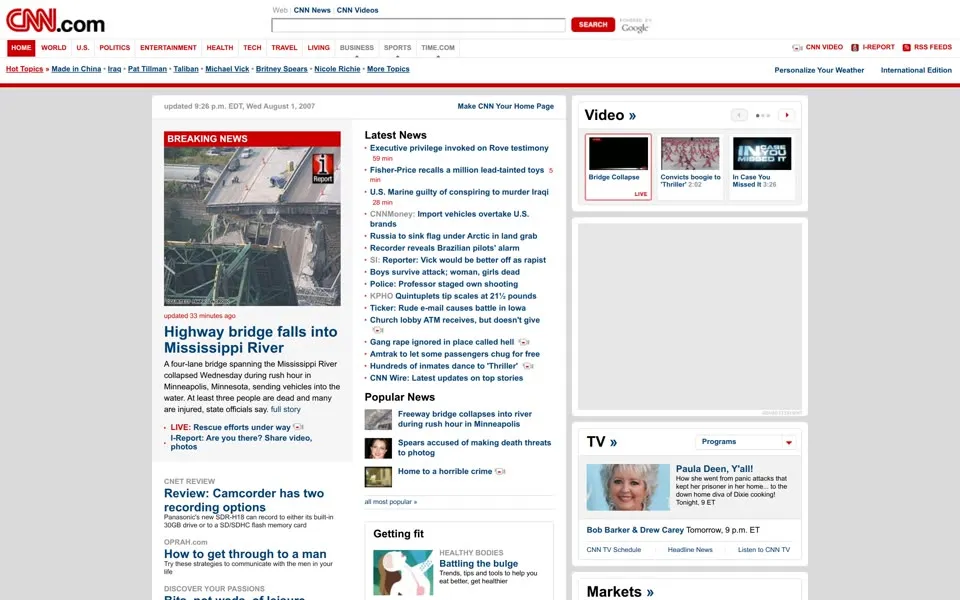Click Make CNN Your Home Page
Screen dimensions: 960x600
(x=506, y=107)
